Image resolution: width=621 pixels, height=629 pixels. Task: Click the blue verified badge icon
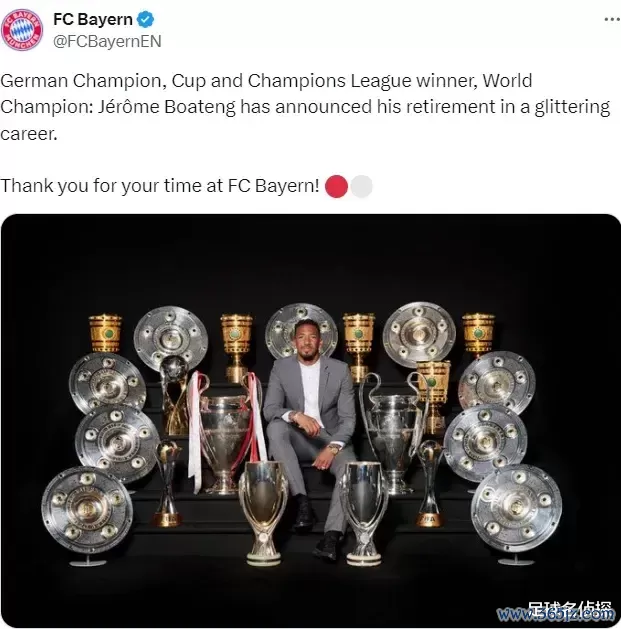(x=146, y=19)
